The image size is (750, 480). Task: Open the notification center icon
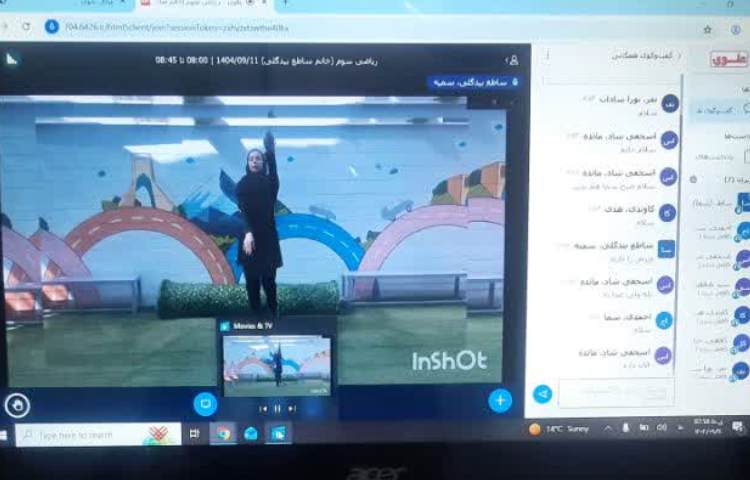[737, 426]
